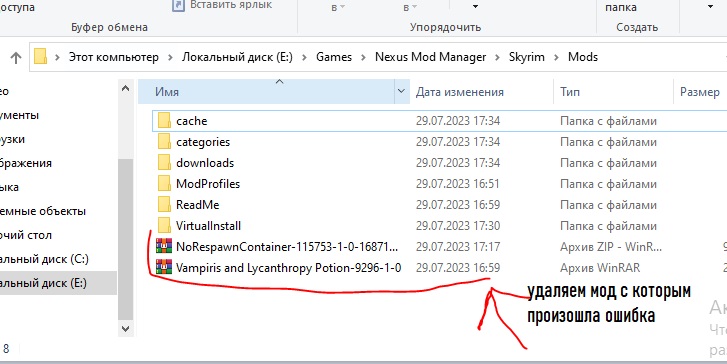This screenshot has height=364, width=727.
Task: Open dropdown arrow in the Создать group
Action: click(710, 7)
